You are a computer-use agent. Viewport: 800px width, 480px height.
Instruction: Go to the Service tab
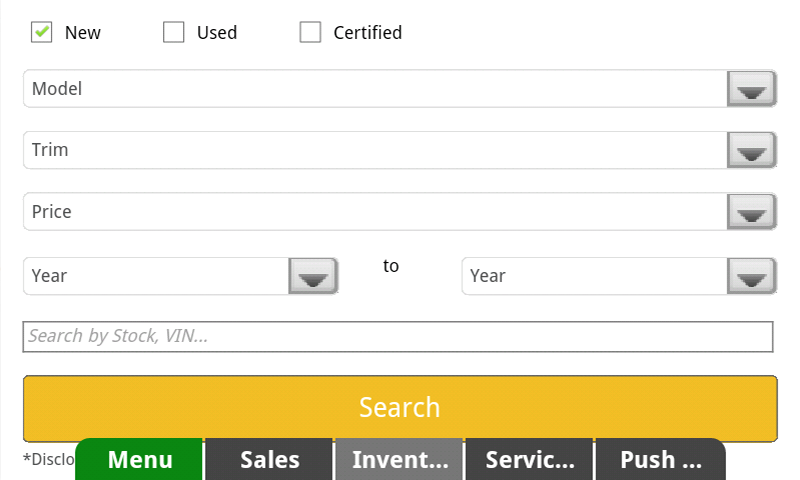point(530,460)
